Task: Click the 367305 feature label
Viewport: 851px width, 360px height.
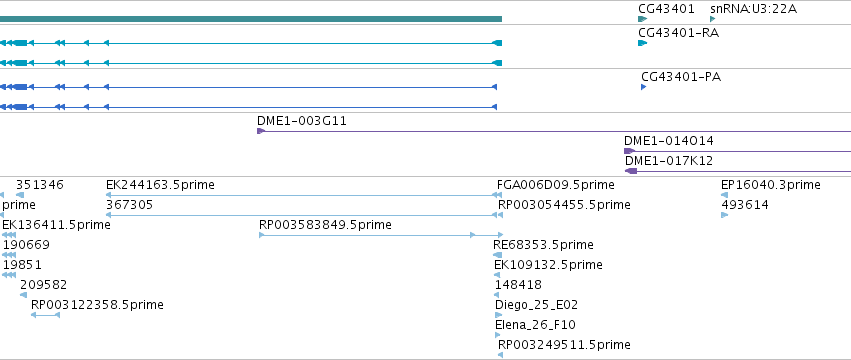Action: (x=130, y=205)
